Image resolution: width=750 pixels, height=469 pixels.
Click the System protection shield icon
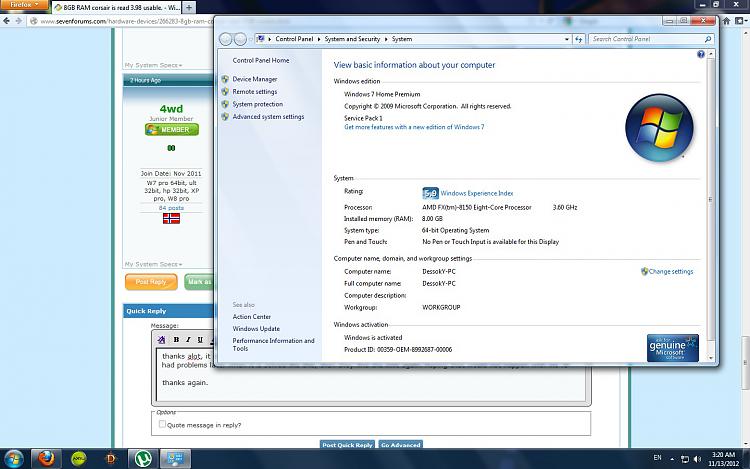225,104
